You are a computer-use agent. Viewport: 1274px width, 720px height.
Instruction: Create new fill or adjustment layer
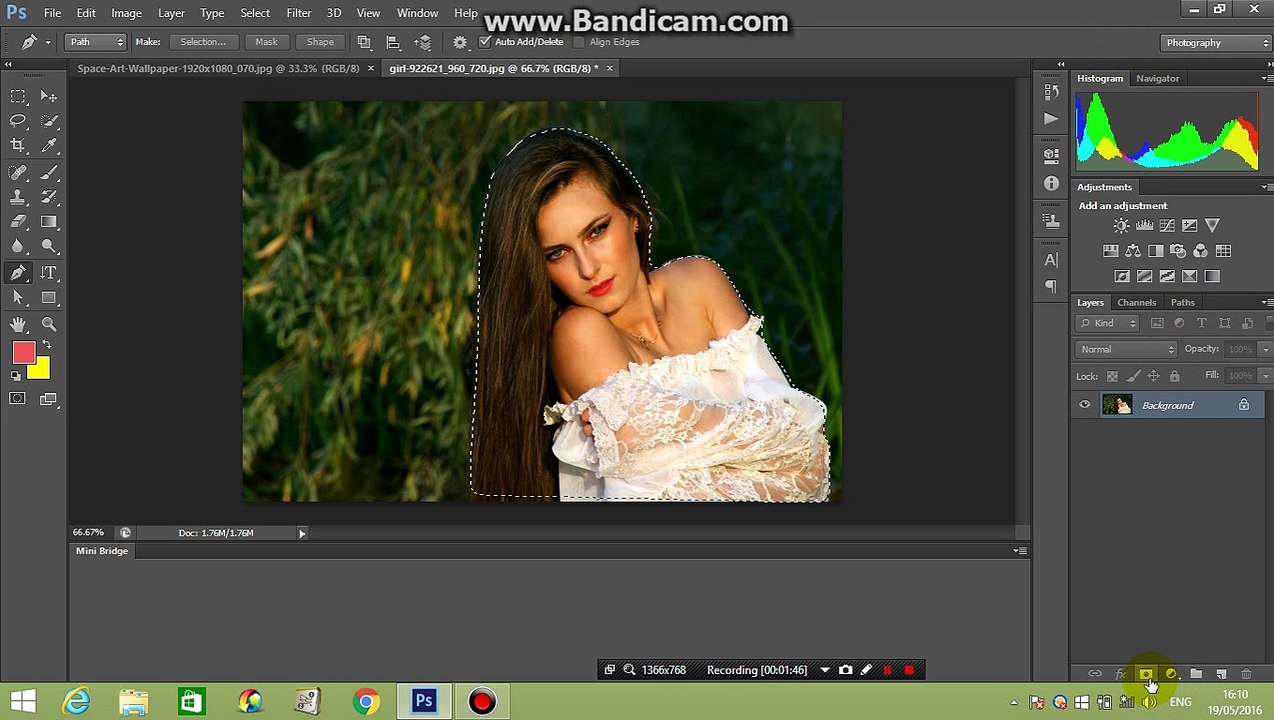[x=1171, y=674]
